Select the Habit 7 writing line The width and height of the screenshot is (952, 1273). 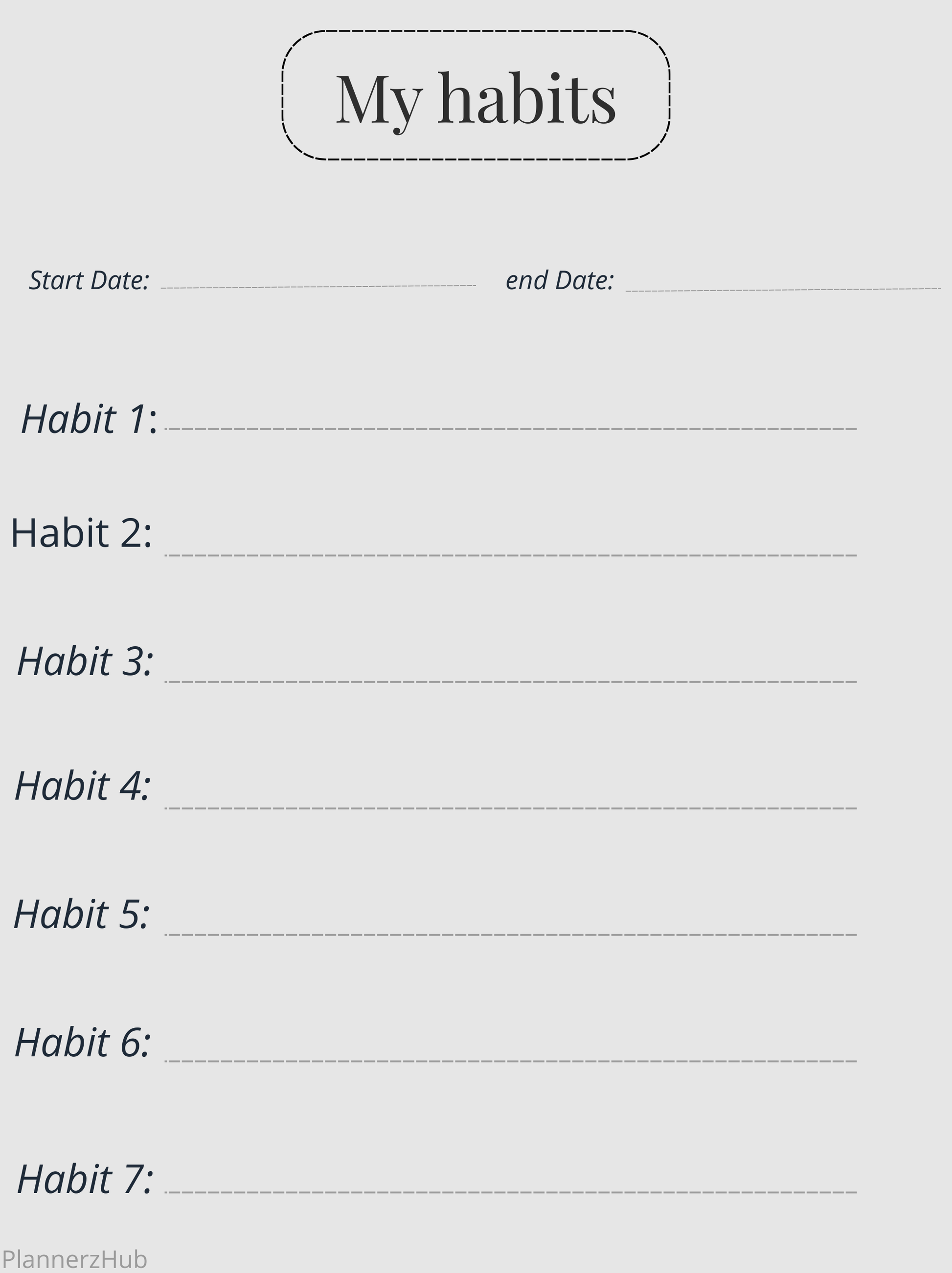pos(511,1192)
